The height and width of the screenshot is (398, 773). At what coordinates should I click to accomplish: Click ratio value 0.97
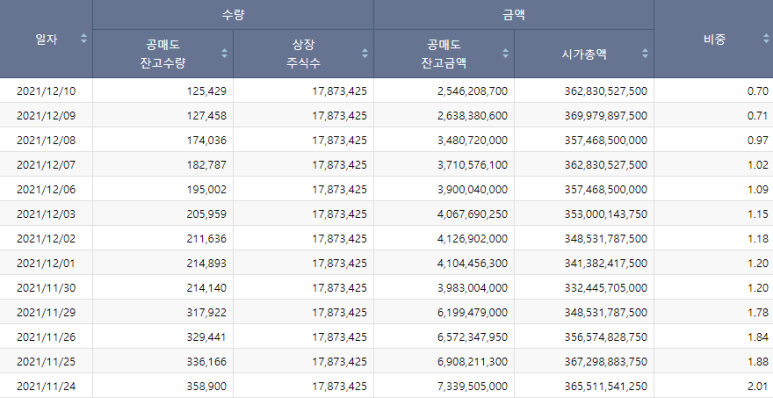pyautogui.click(x=758, y=141)
